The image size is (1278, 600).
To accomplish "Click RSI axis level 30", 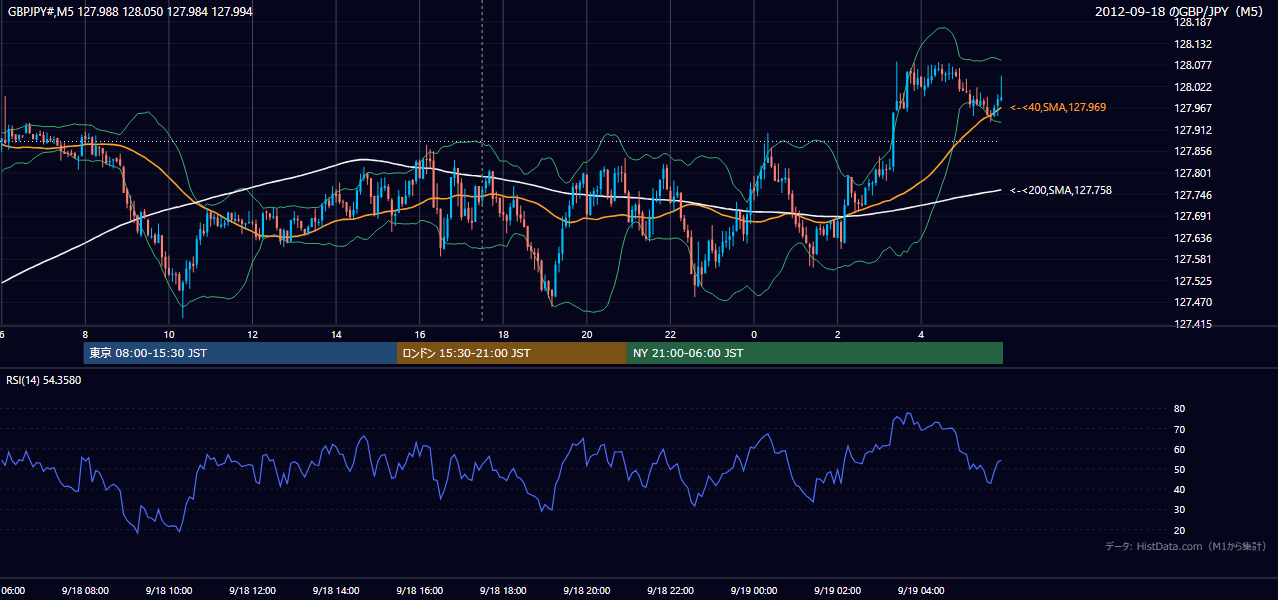I will 1179,510.
